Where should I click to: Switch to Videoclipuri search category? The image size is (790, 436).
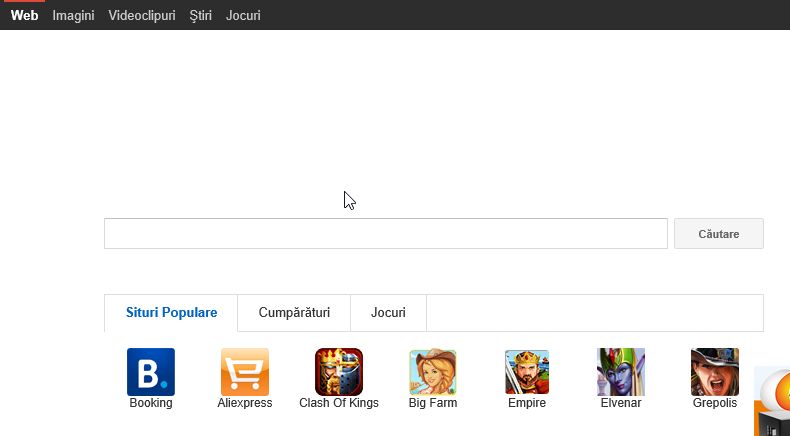(142, 16)
